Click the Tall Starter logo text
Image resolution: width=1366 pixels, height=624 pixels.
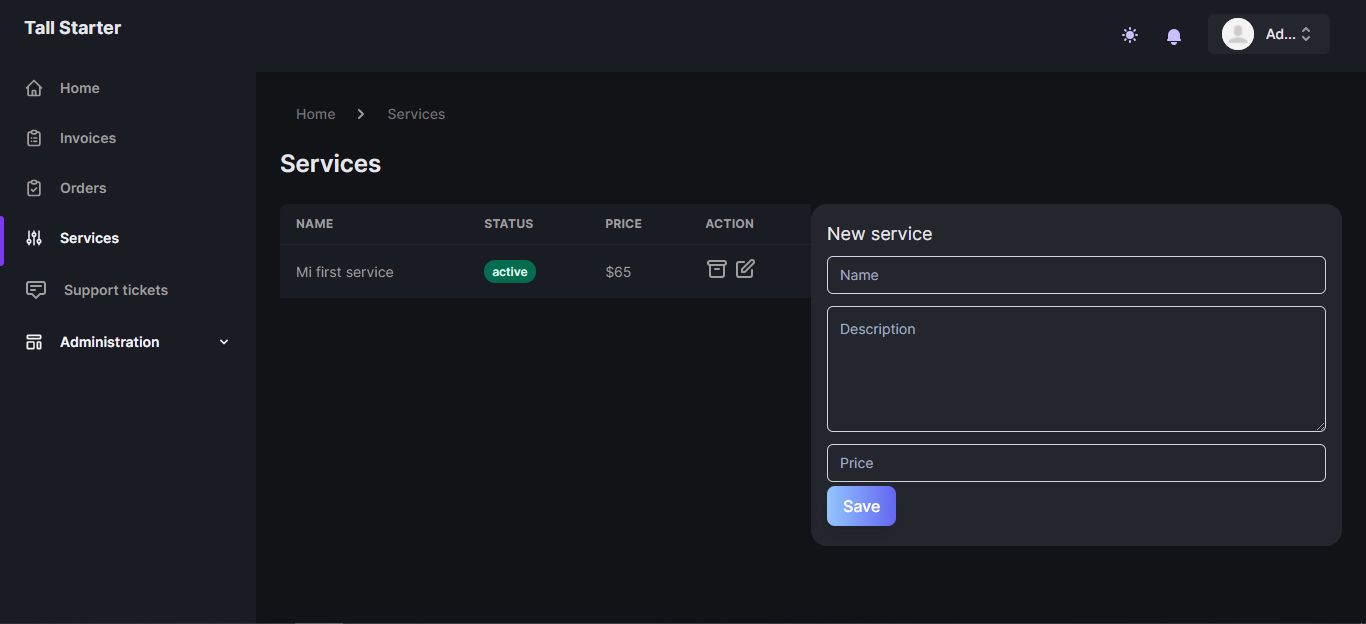click(73, 28)
